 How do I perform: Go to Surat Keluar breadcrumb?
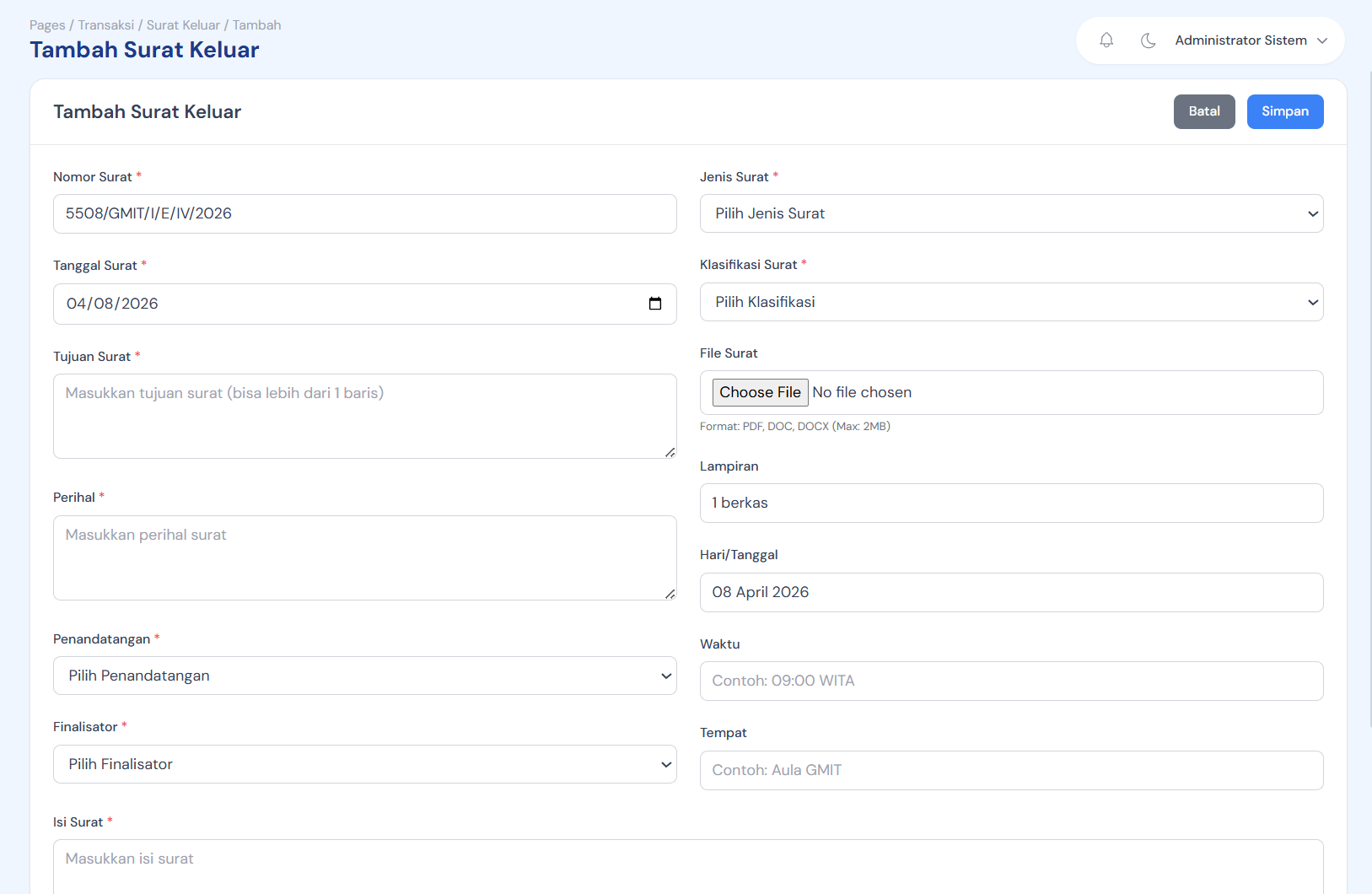tap(183, 25)
